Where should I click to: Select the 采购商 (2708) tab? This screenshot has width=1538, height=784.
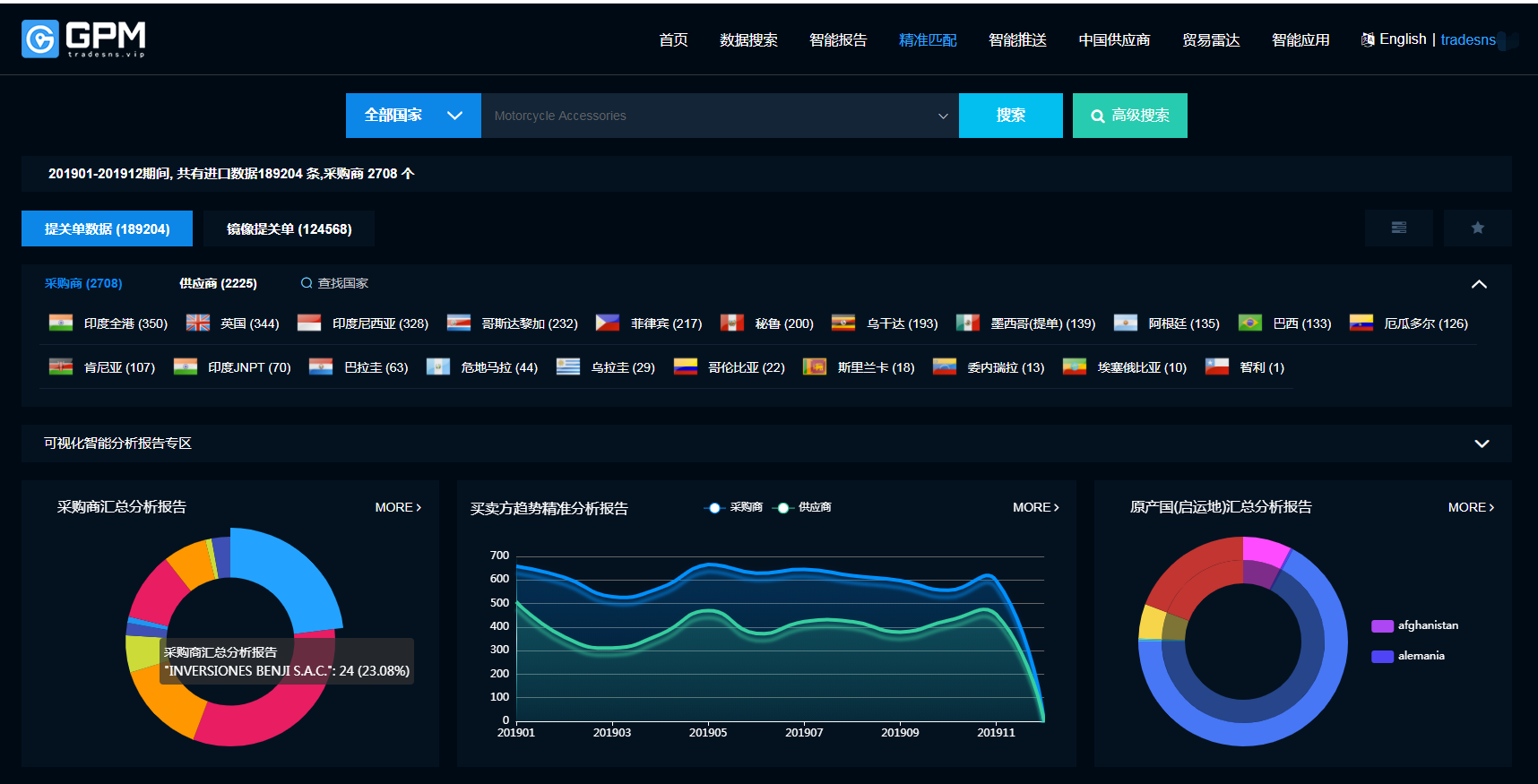[x=83, y=283]
